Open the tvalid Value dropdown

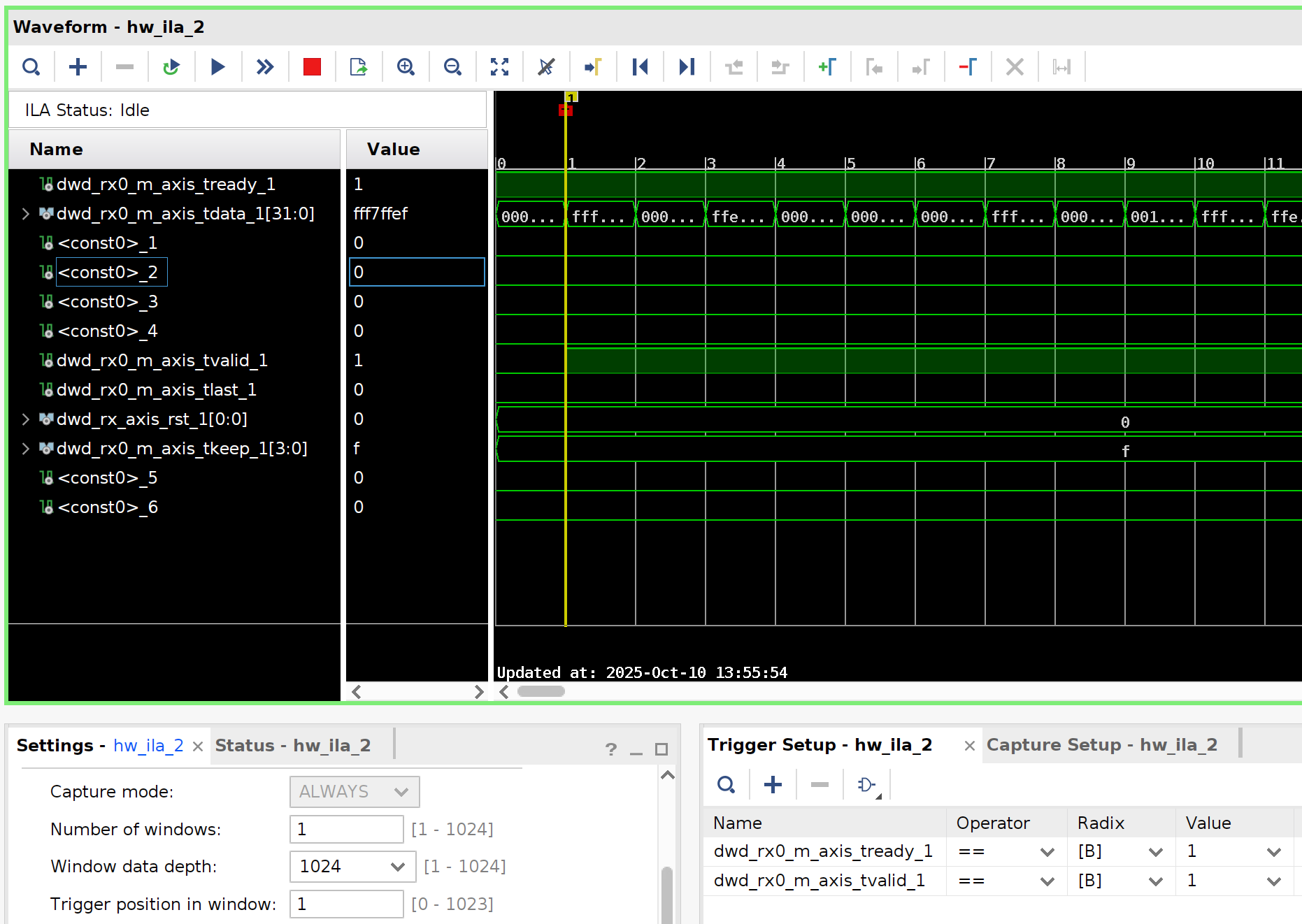pyautogui.click(x=1273, y=881)
